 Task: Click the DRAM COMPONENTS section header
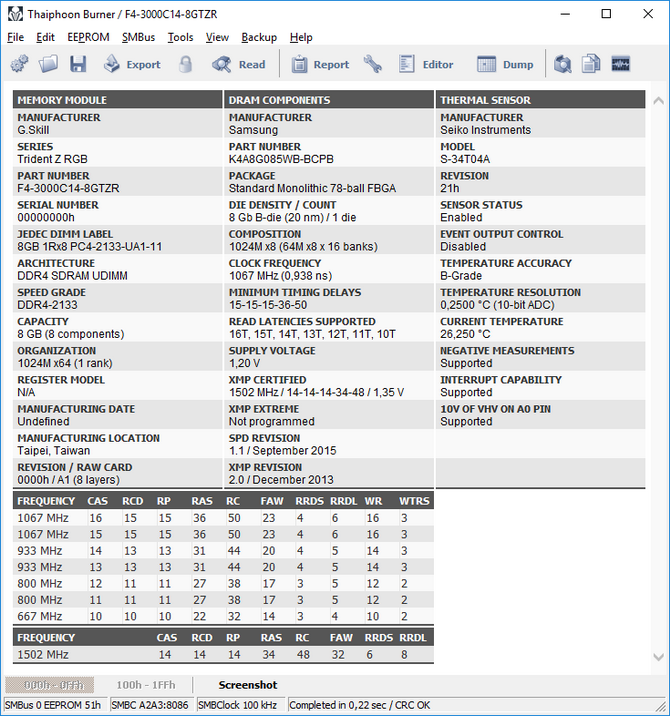(x=328, y=100)
